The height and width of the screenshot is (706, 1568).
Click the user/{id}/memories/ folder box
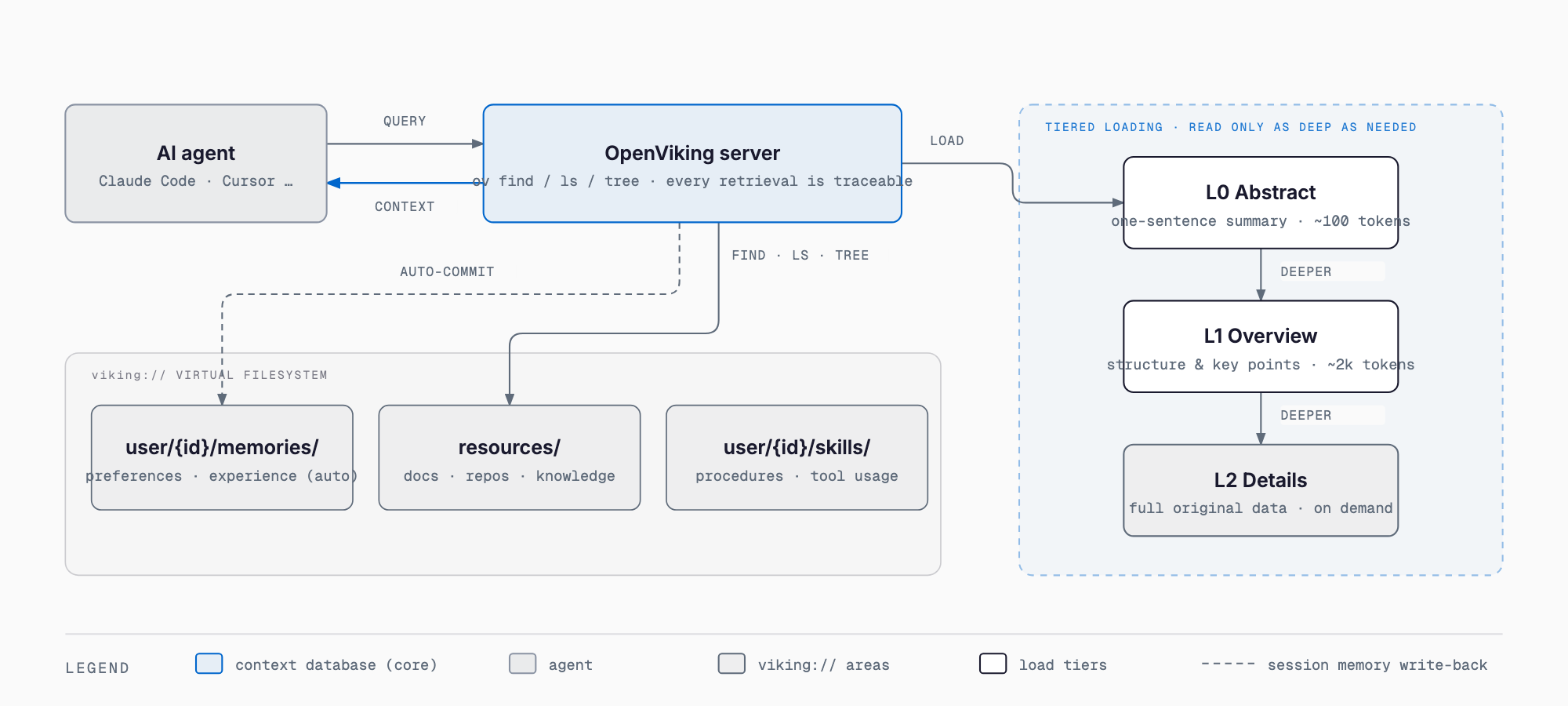pos(222,457)
